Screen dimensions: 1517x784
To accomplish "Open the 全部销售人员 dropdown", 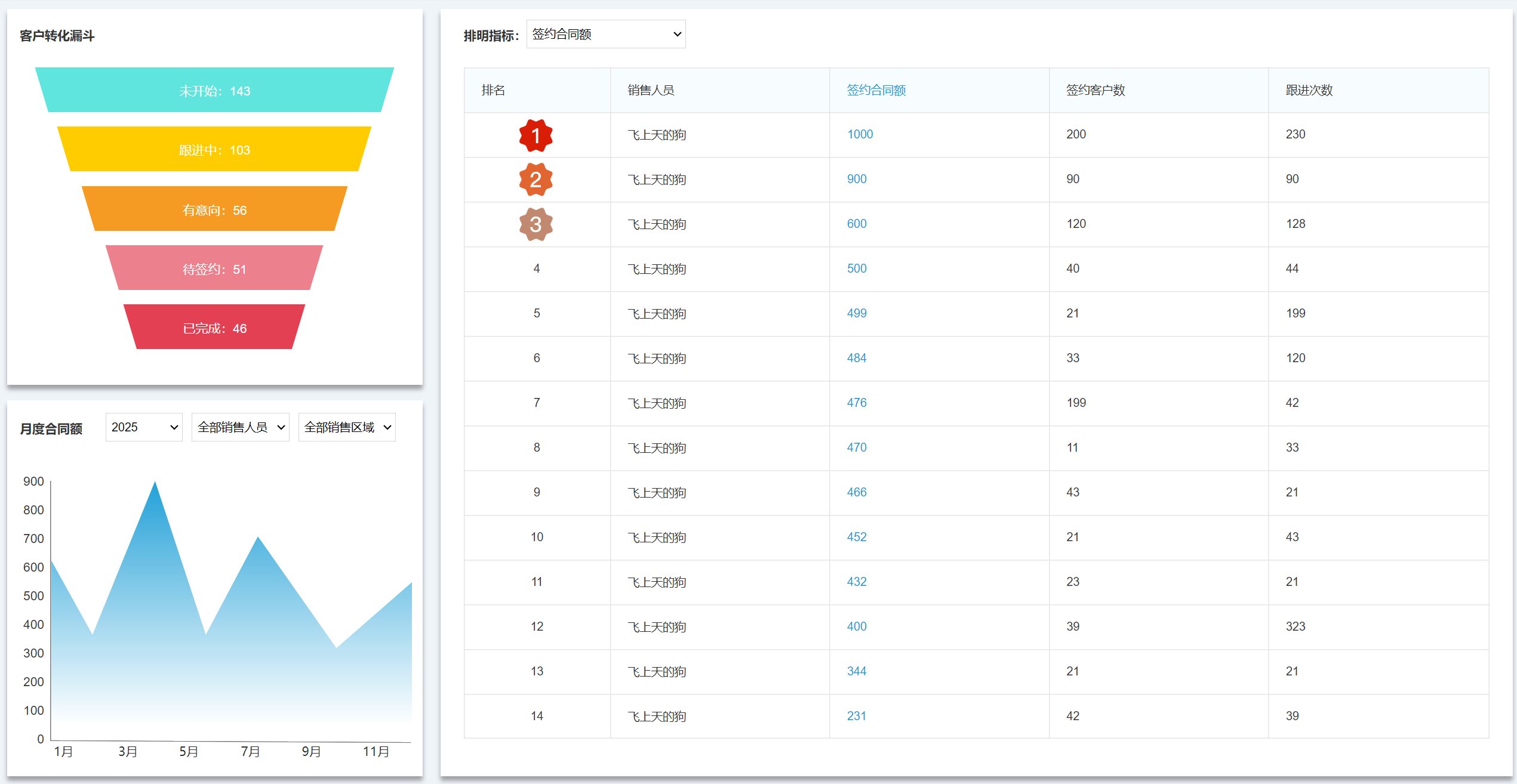I will [240, 427].
